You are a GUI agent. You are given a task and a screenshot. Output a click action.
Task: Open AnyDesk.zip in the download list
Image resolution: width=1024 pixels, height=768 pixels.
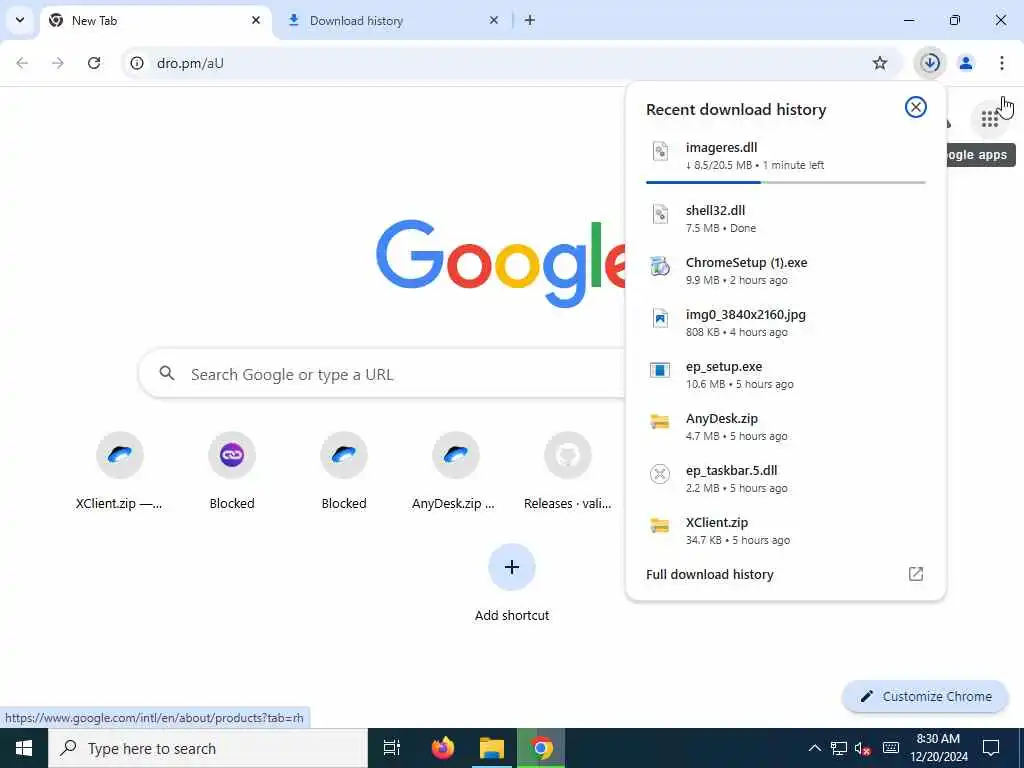786,426
